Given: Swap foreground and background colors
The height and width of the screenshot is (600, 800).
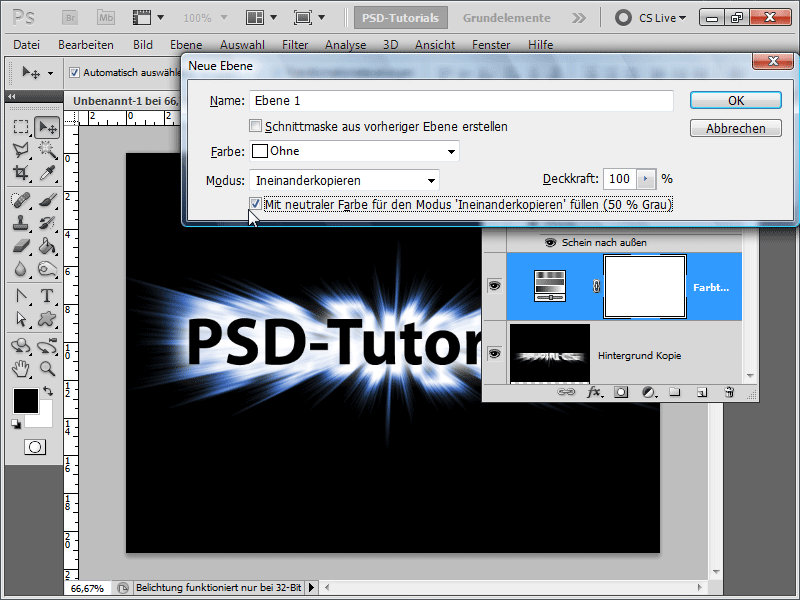Looking at the screenshot, I should point(48,391).
